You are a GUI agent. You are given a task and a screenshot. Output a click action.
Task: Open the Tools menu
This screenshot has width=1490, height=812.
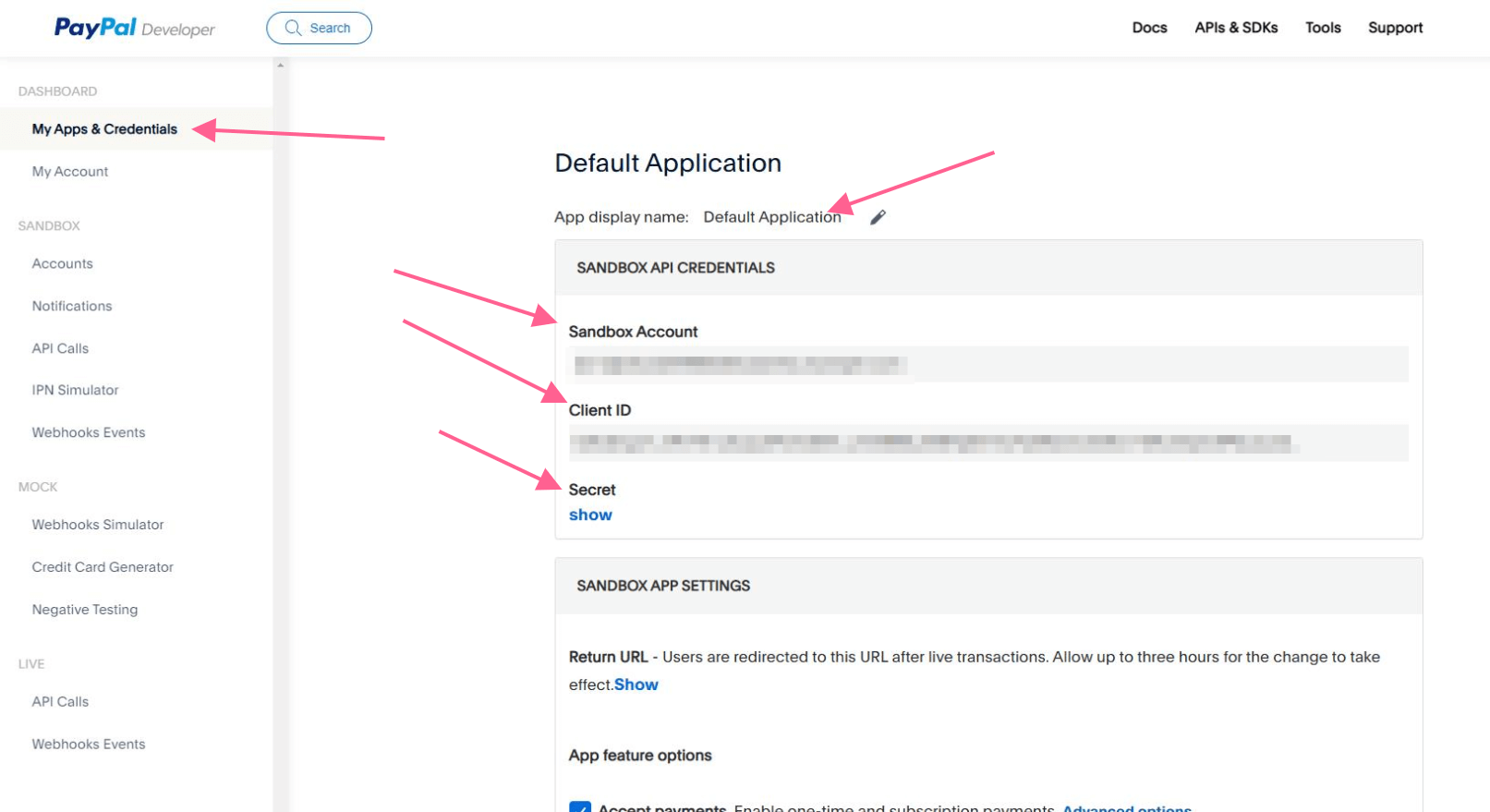(x=1322, y=28)
